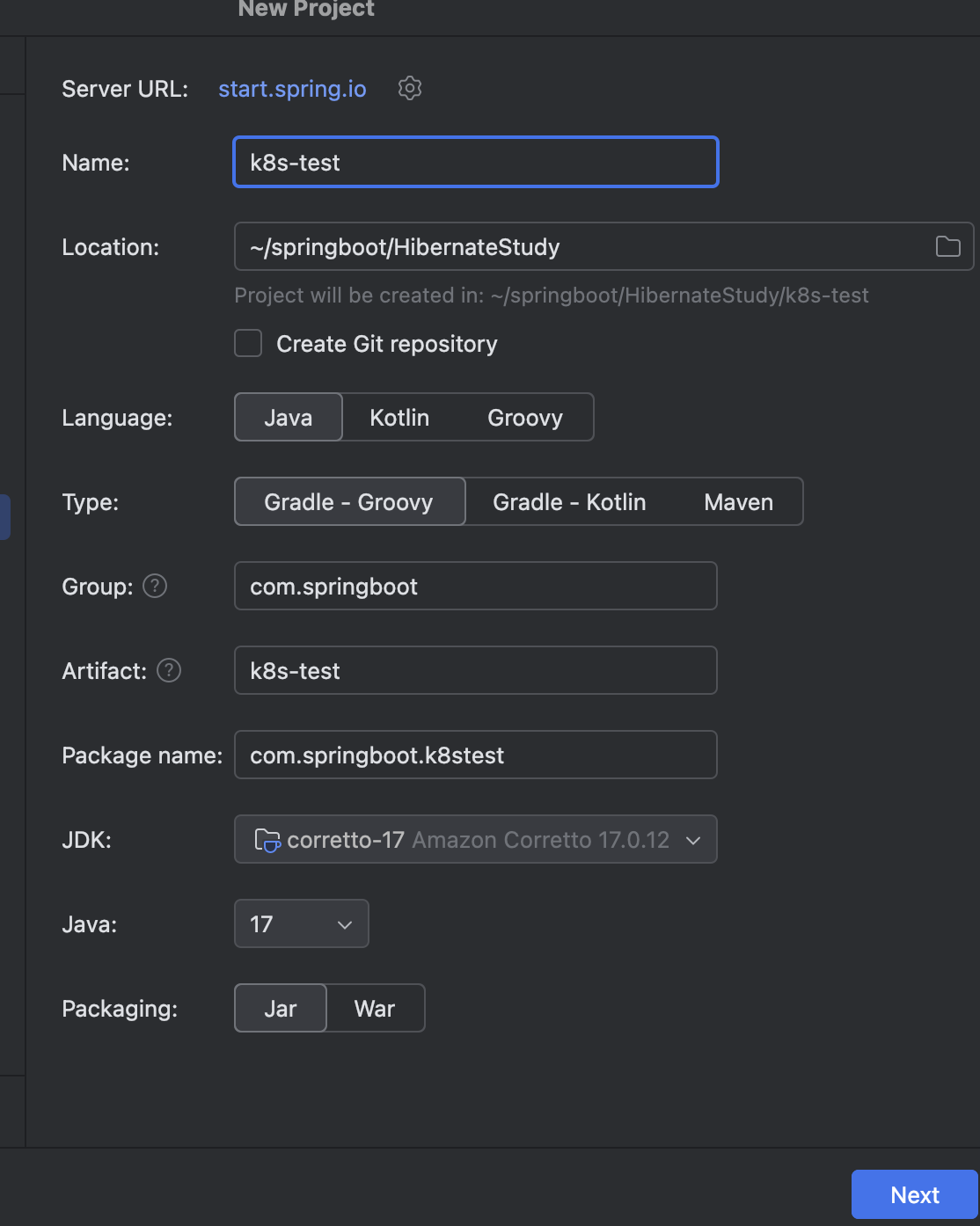Show help for Artifact field
Viewport: 980px width, 1226px height.
169,670
